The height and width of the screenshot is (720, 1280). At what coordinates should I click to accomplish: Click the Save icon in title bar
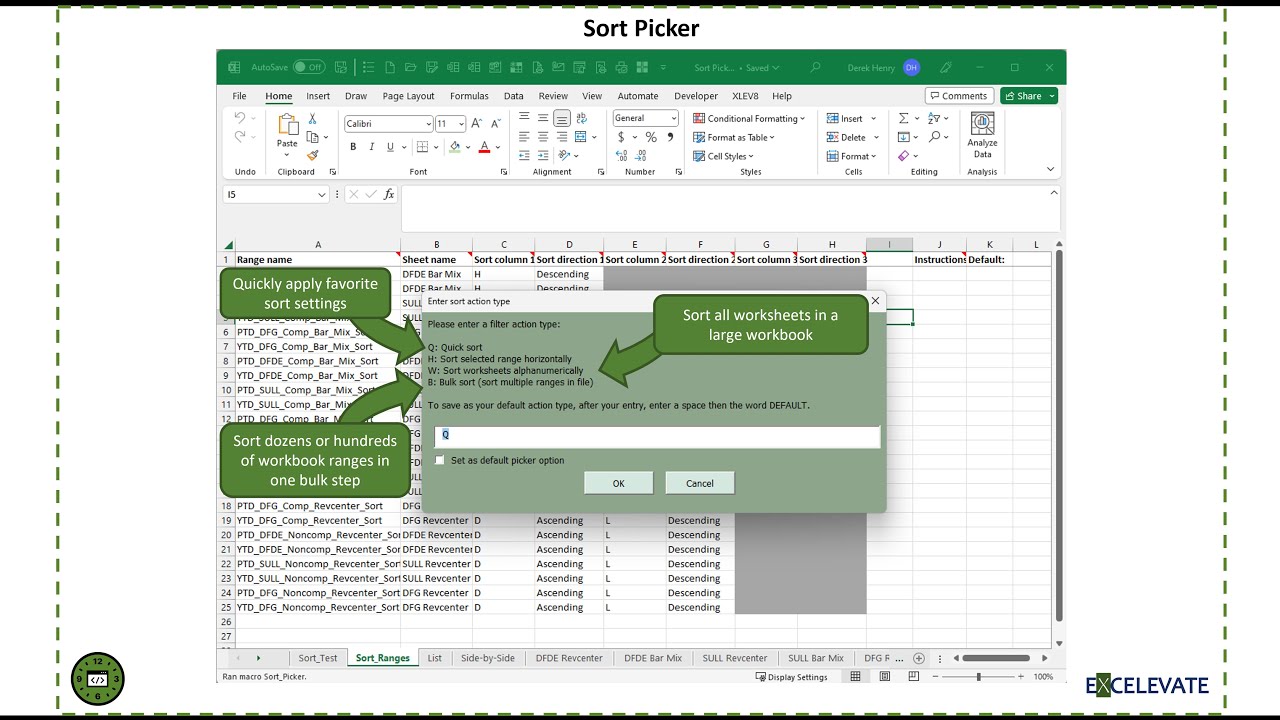point(341,67)
